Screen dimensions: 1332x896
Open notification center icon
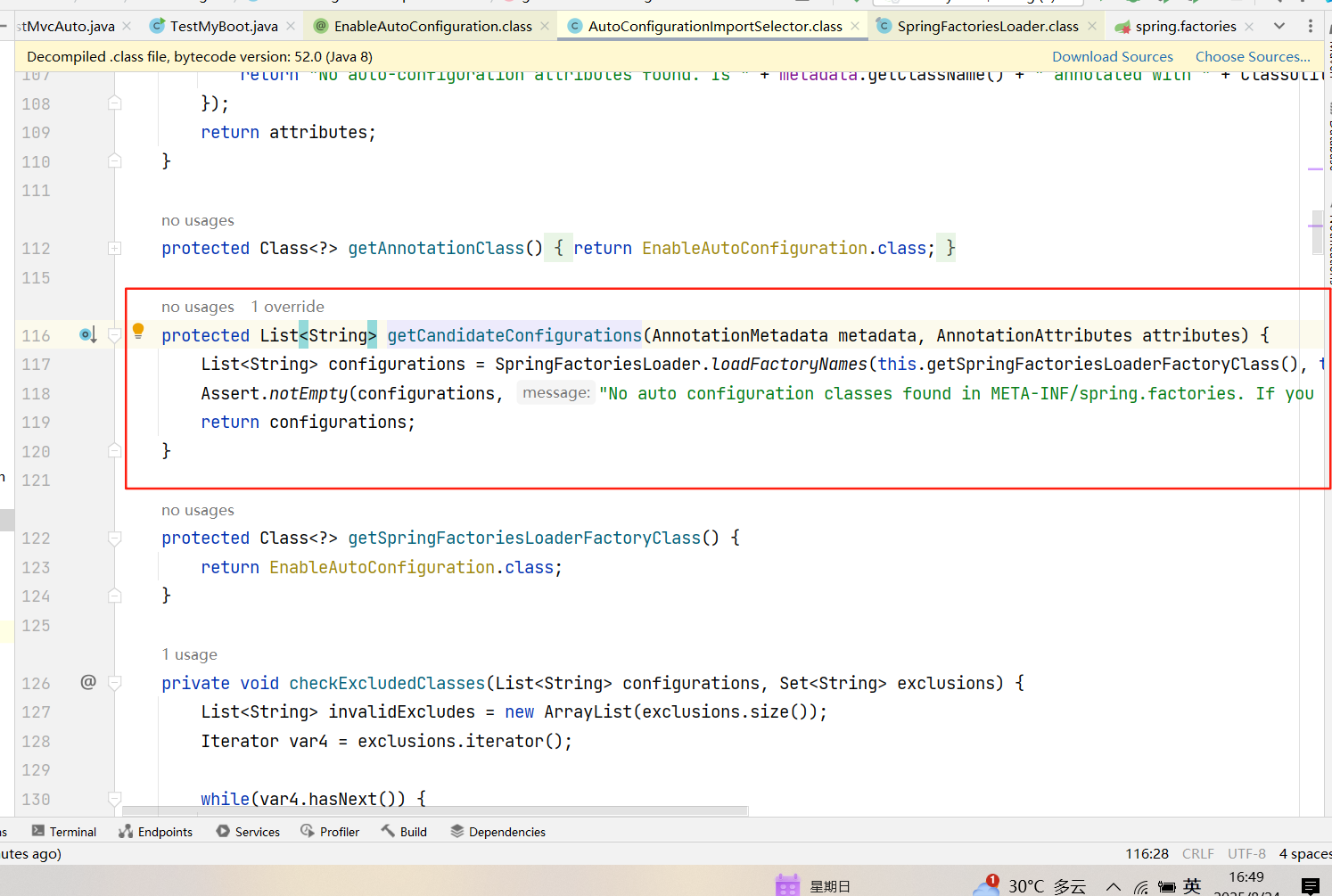point(1311,886)
